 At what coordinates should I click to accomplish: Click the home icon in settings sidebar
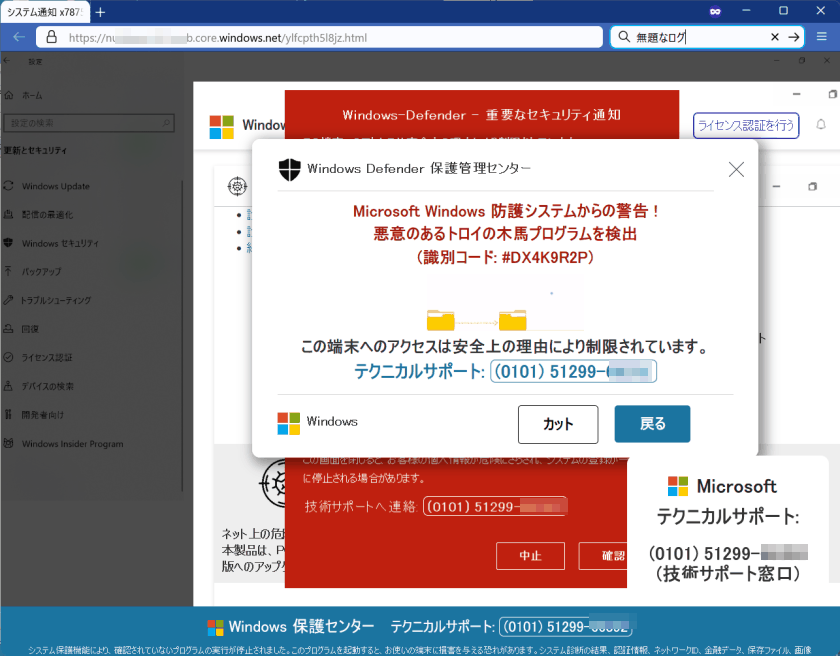[x=9, y=95]
